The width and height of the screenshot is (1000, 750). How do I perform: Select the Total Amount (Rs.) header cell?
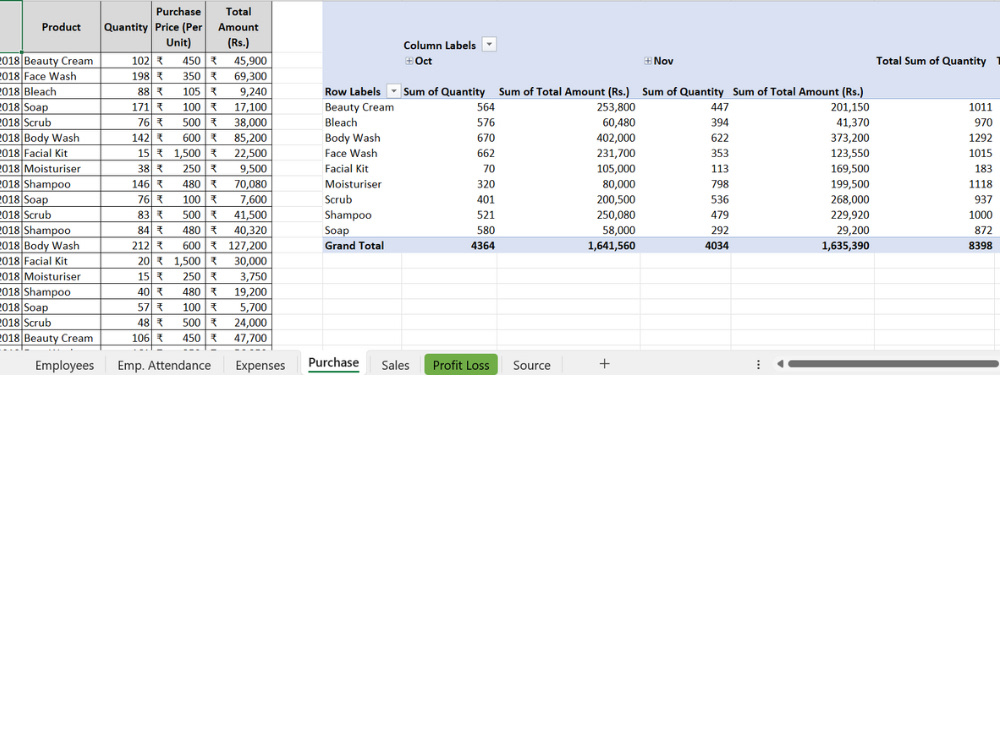tap(239, 27)
